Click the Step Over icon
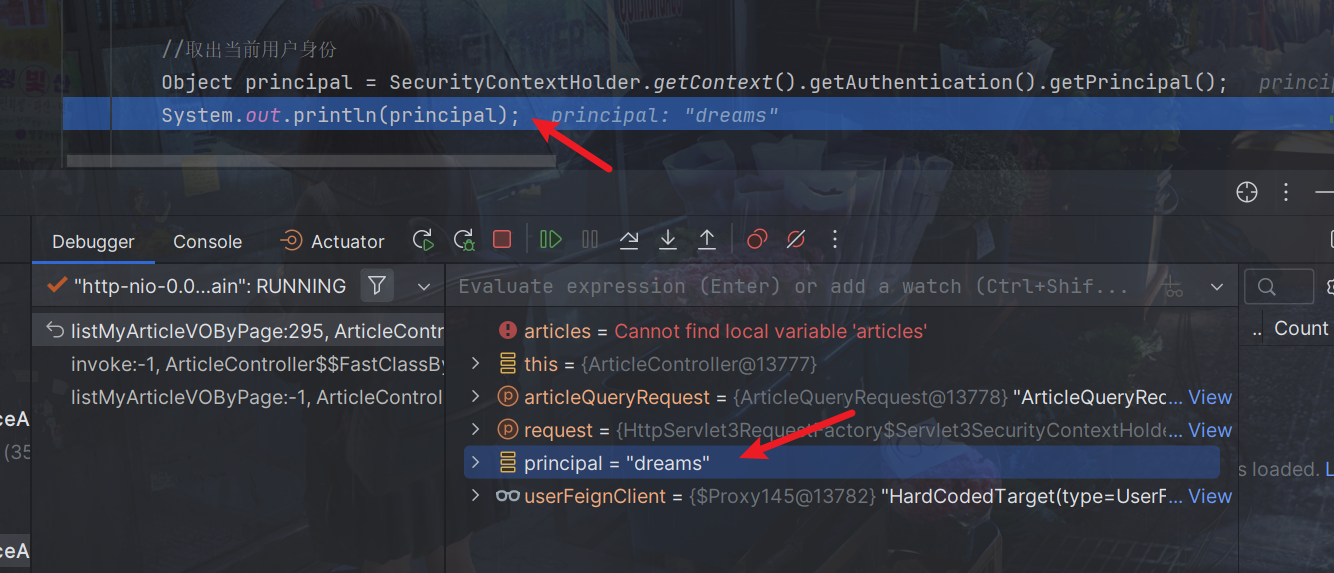 point(629,240)
